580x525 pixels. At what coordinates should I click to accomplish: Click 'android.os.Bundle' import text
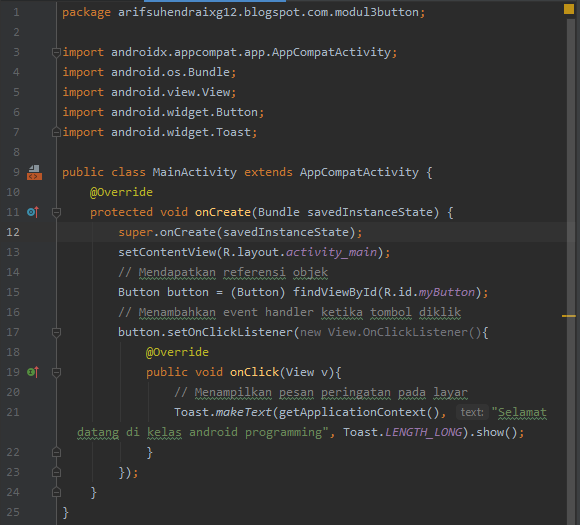point(170,72)
